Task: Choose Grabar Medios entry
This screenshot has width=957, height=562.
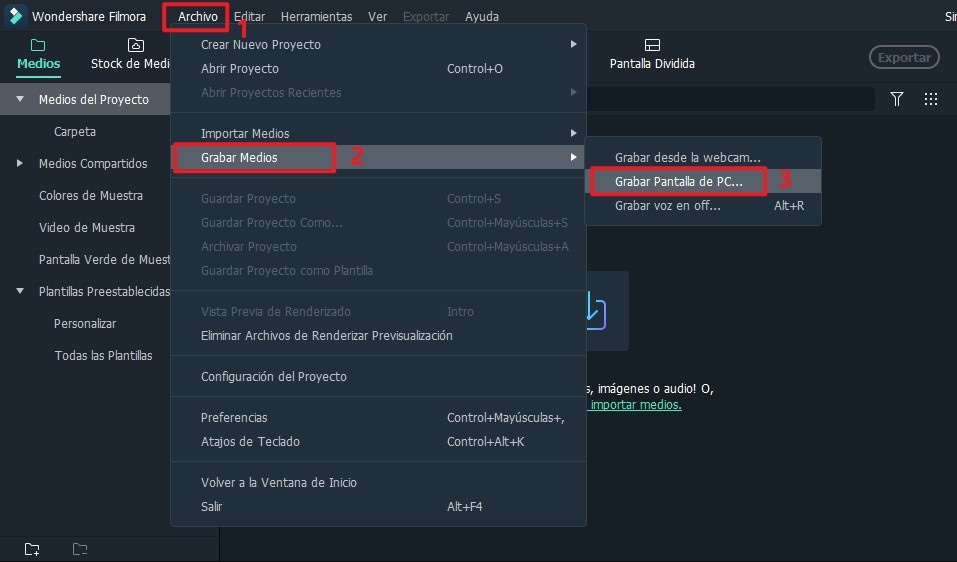Action: point(378,157)
